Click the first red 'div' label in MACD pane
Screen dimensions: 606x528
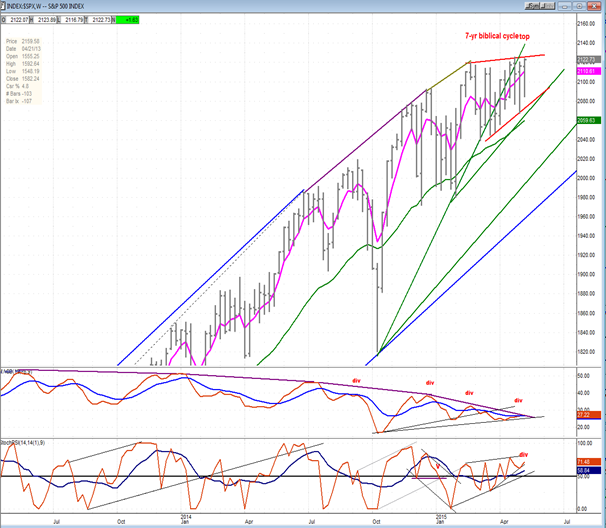(x=356, y=381)
